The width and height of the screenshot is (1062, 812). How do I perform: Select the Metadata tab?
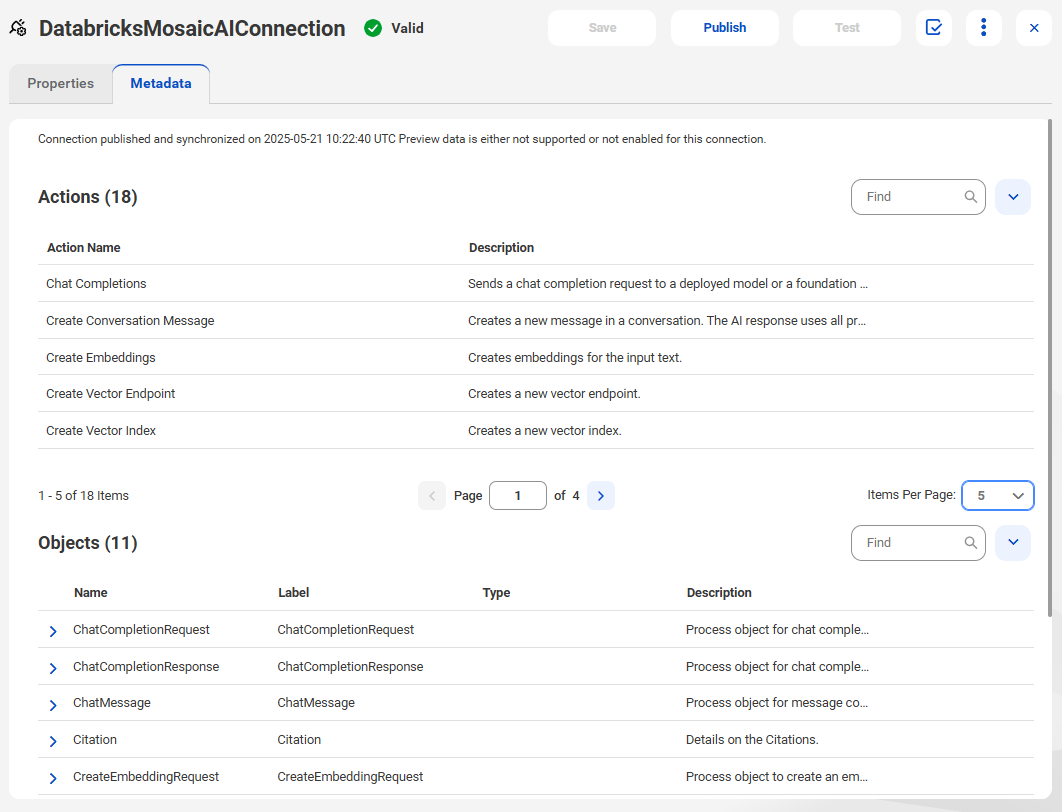pyautogui.click(x=161, y=83)
